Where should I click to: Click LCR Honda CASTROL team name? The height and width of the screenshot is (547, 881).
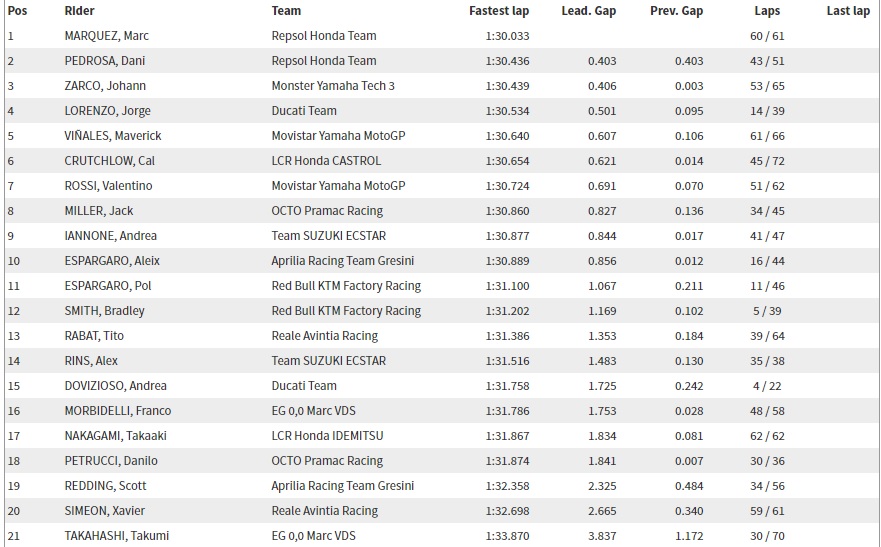pos(326,161)
